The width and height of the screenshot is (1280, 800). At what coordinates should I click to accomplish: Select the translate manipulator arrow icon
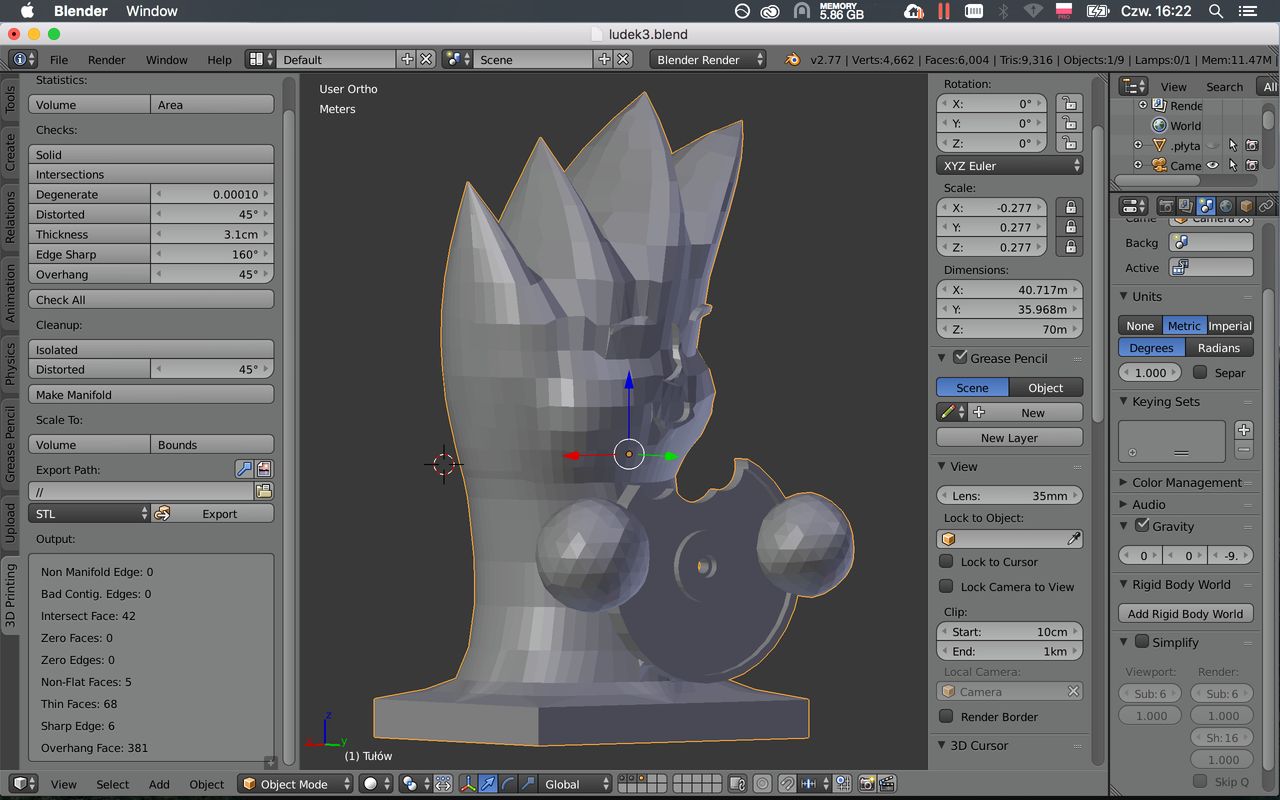(x=487, y=784)
